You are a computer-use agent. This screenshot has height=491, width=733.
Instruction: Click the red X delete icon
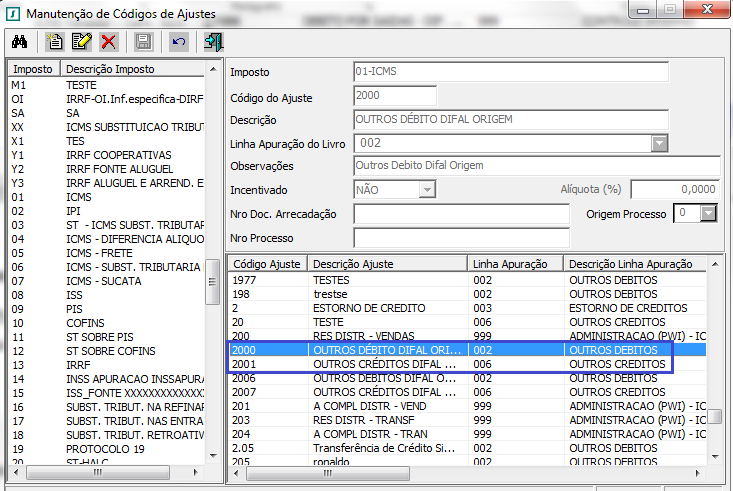coord(108,42)
